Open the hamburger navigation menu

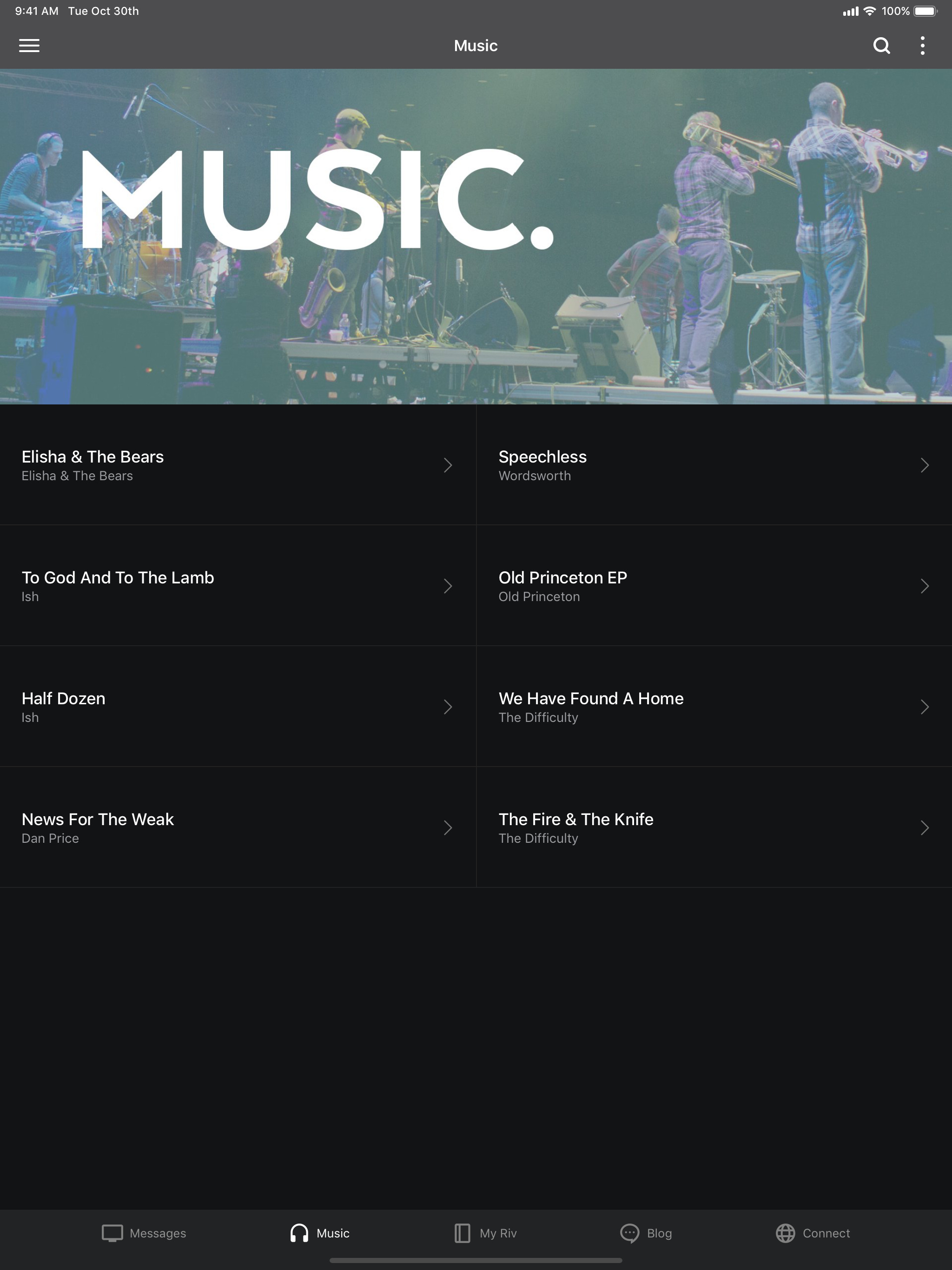[29, 46]
